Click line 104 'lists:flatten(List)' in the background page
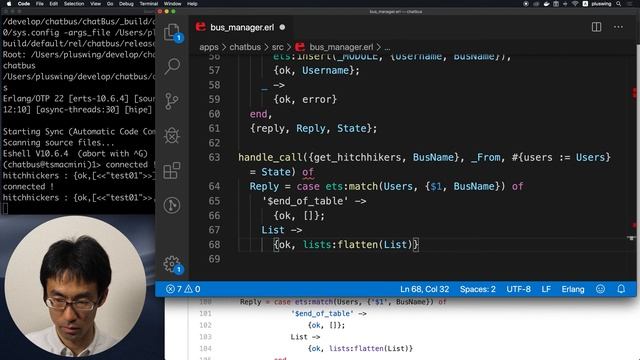Image resolution: width=640 pixels, height=360 pixels. click(368, 348)
